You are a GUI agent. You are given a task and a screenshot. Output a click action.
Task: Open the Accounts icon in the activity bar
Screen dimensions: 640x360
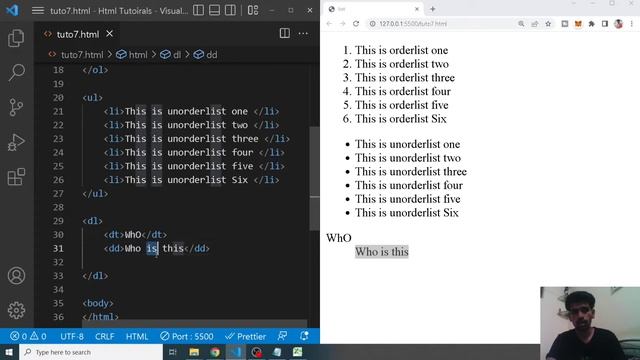16,276
